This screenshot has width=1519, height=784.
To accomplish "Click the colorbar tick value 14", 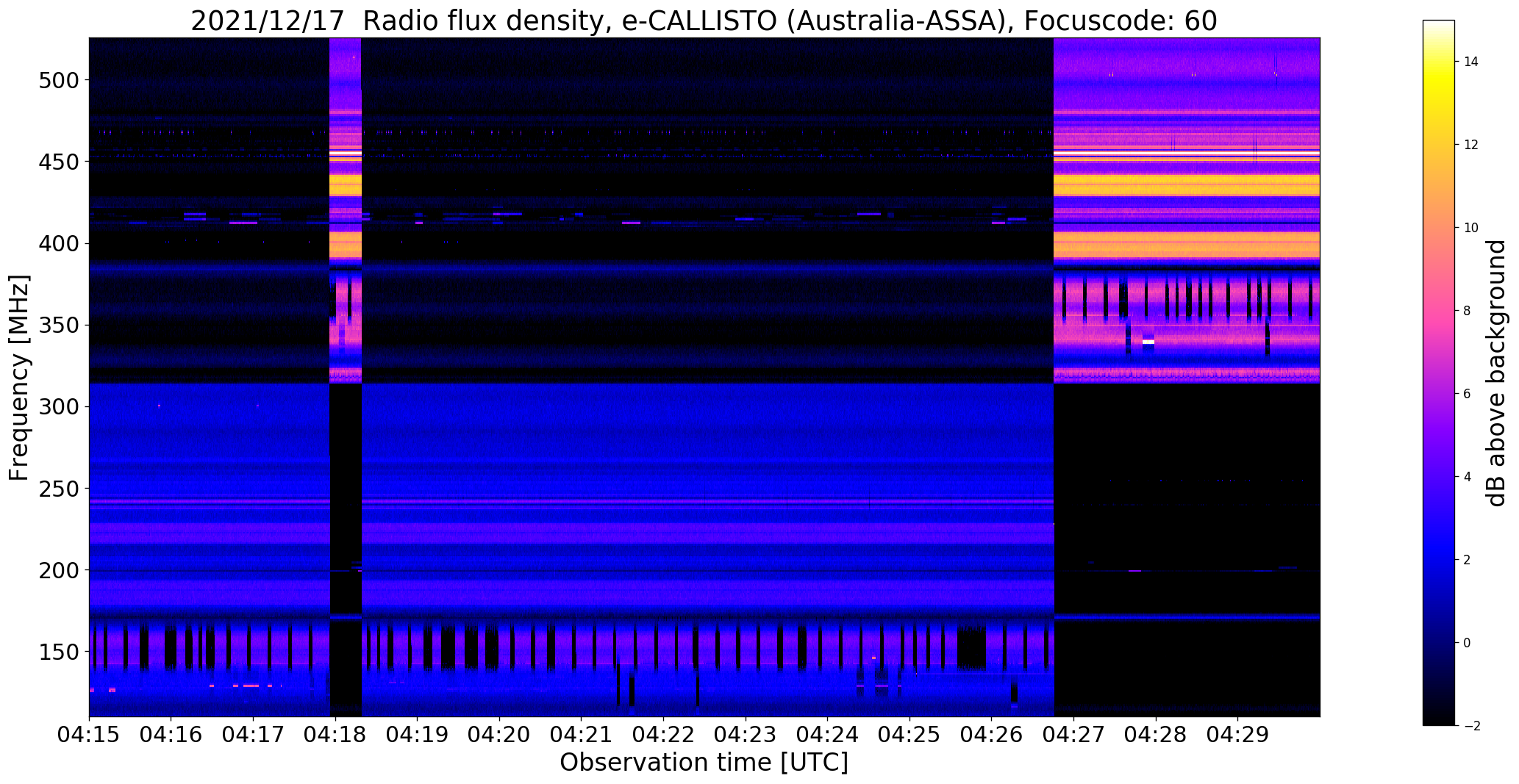I will tap(1471, 62).
